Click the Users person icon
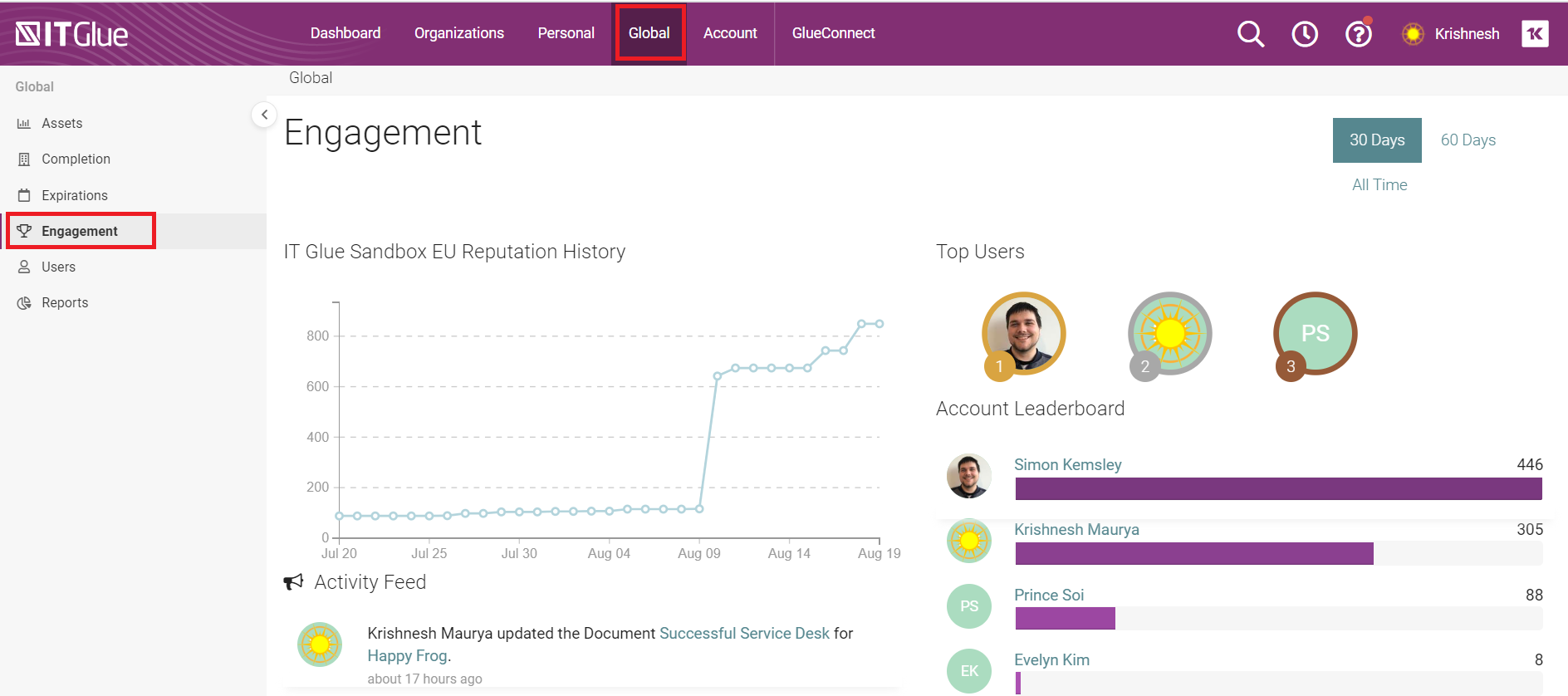This screenshot has height=696, width=1568. (x=24, y=267)
